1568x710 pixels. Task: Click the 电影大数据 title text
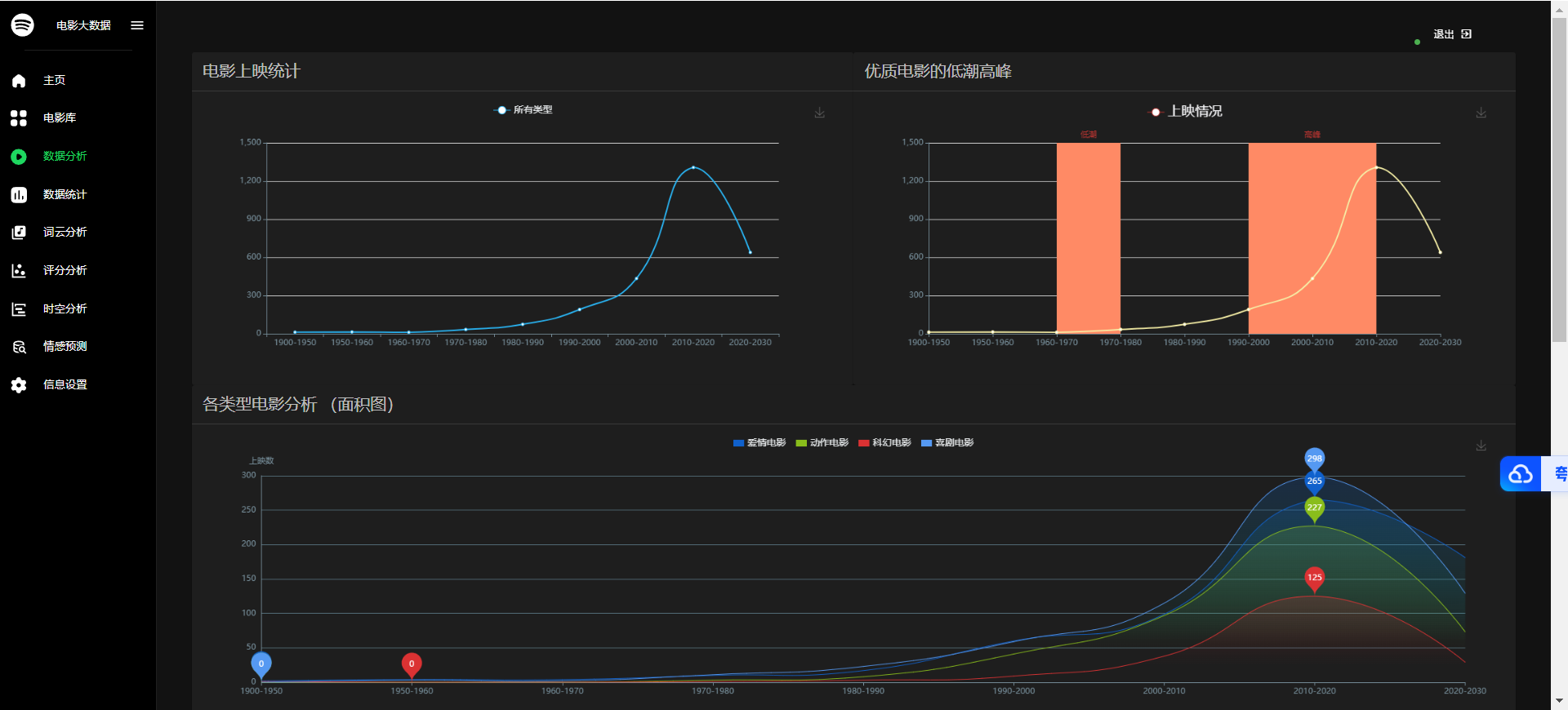[x=83, y=25]
